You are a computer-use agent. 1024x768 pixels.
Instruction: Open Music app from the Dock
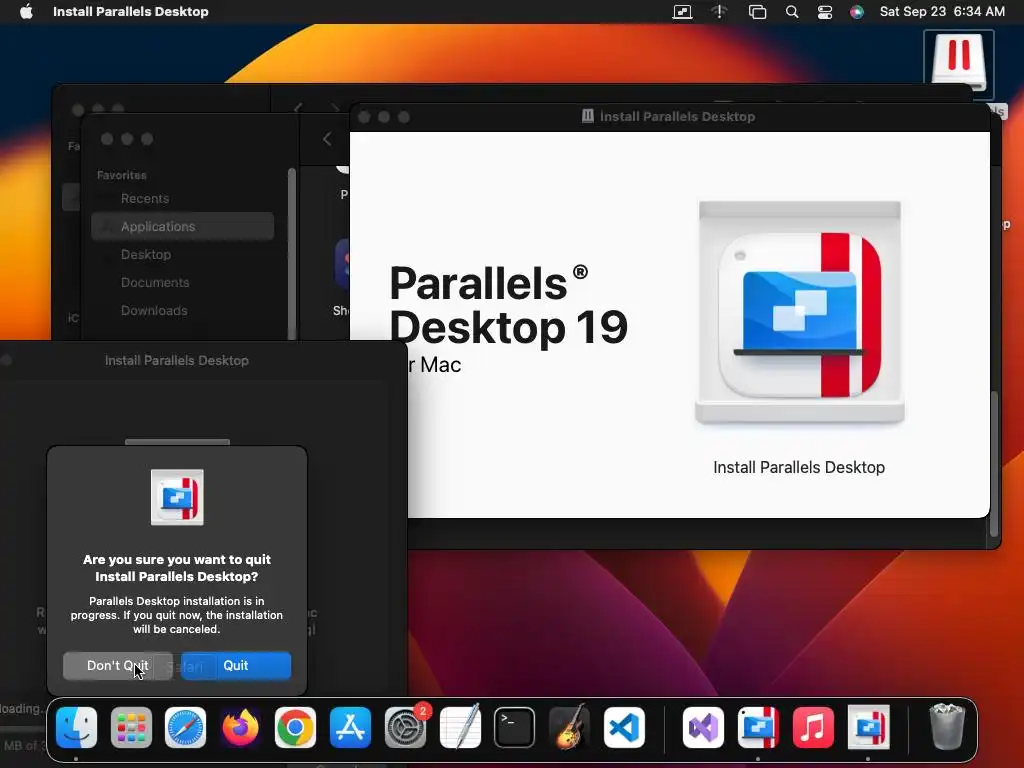pos(813,728)
